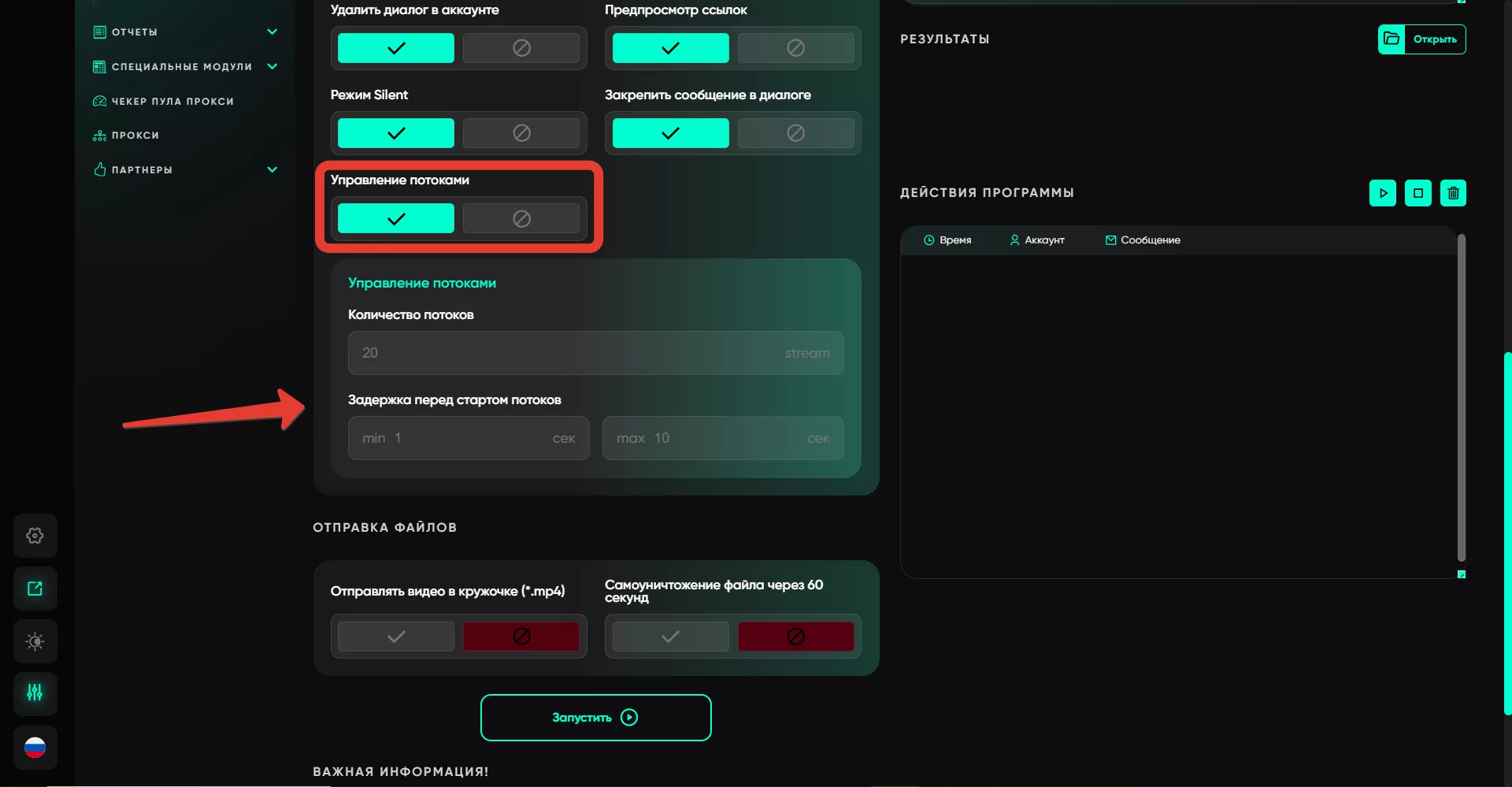Disable Режим Silent
The width and height of the screenshot is (1512, 787).
521,133
